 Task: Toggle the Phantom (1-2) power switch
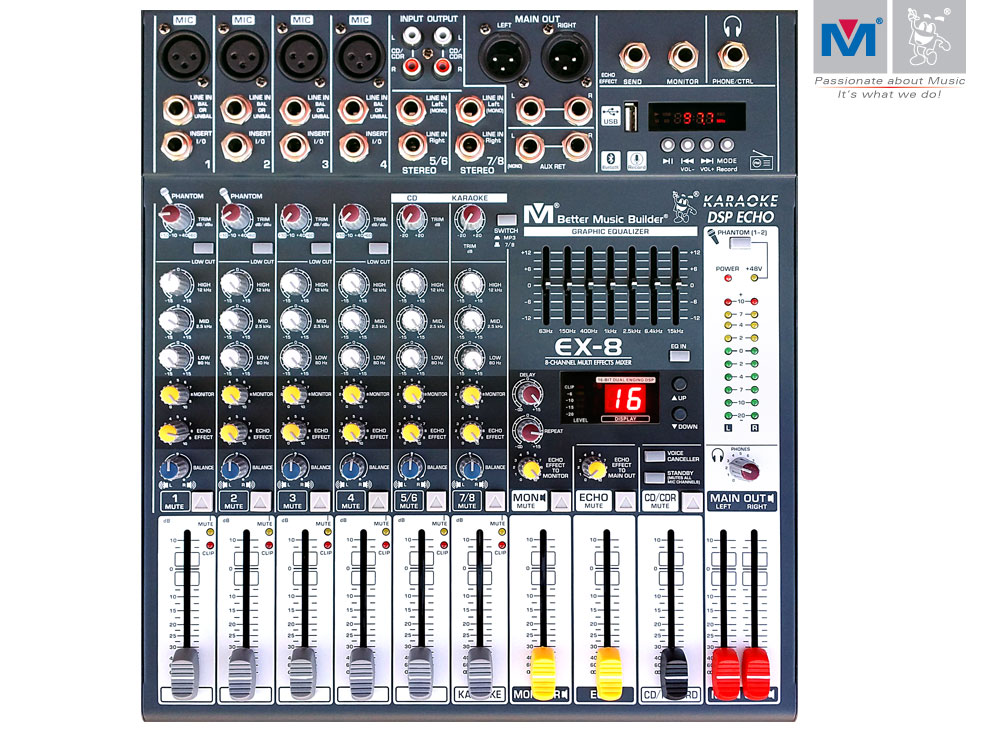tap(740, 243)
